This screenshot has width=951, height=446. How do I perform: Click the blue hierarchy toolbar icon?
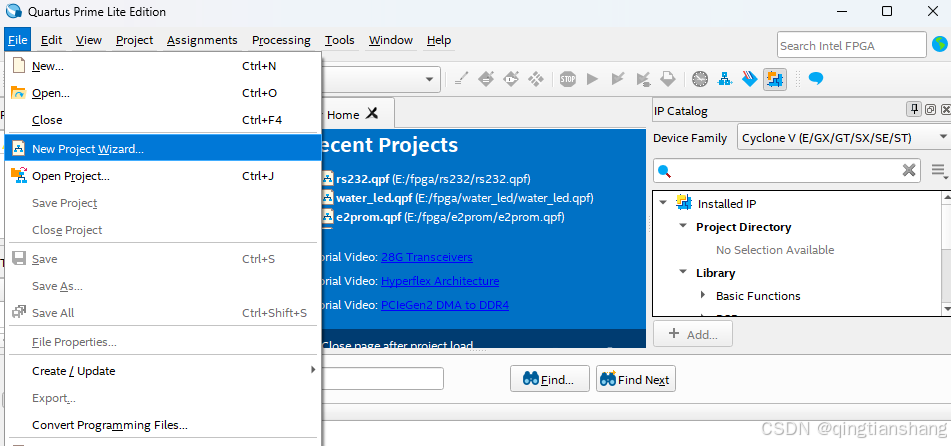click(725, 79)
